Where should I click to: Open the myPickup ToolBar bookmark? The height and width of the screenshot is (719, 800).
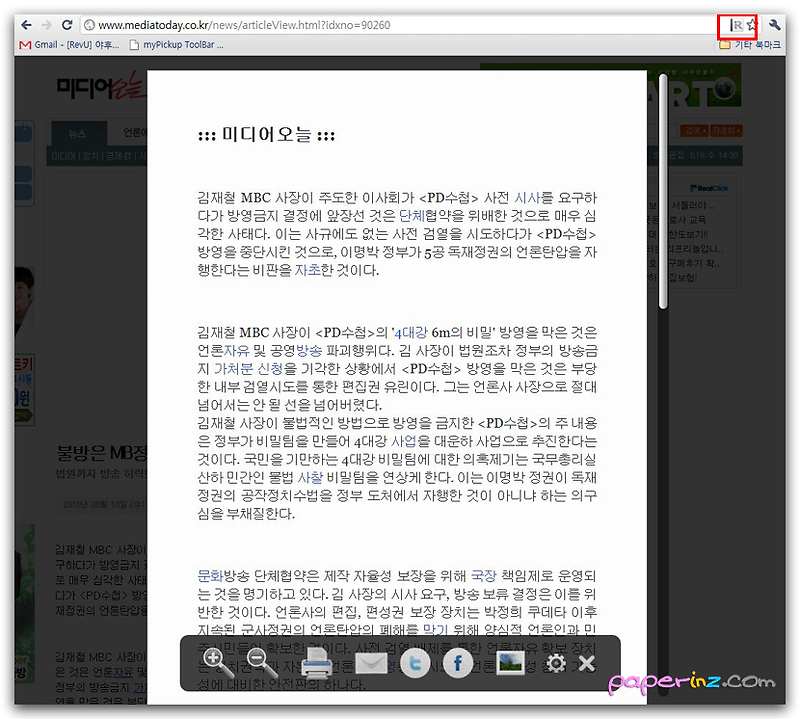point(177,45)
